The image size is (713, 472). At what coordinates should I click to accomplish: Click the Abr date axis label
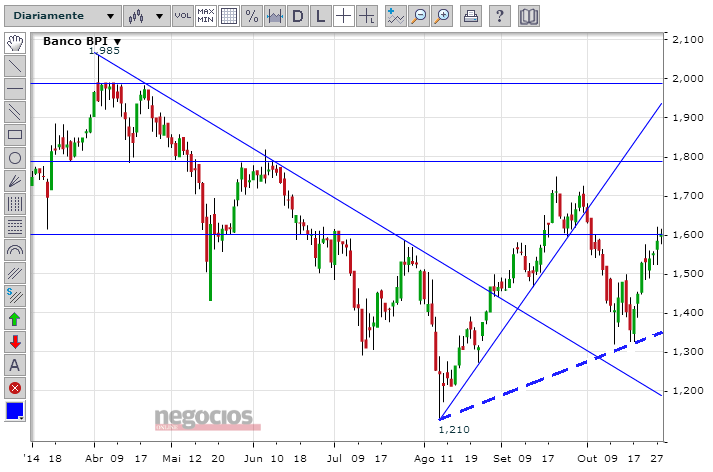[94, 458]
